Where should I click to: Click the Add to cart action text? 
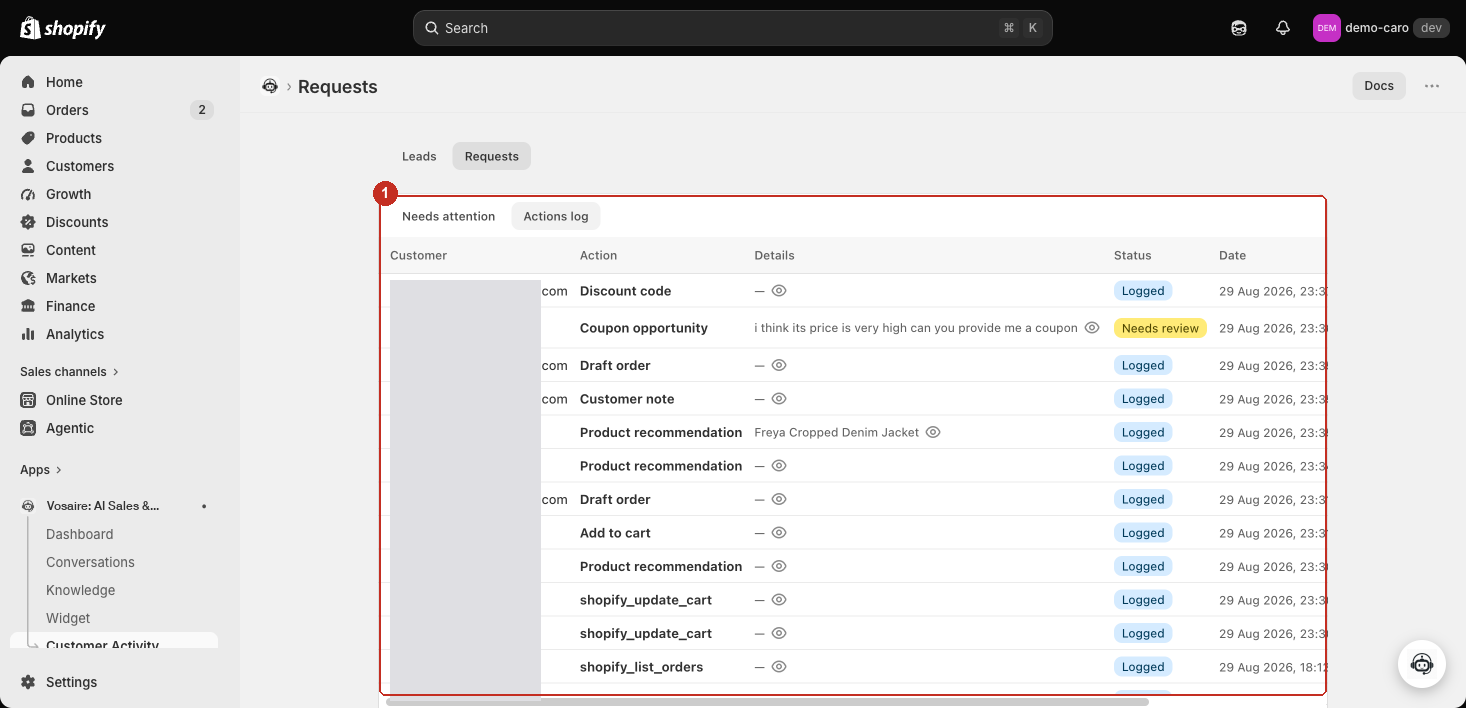point(615,533)
